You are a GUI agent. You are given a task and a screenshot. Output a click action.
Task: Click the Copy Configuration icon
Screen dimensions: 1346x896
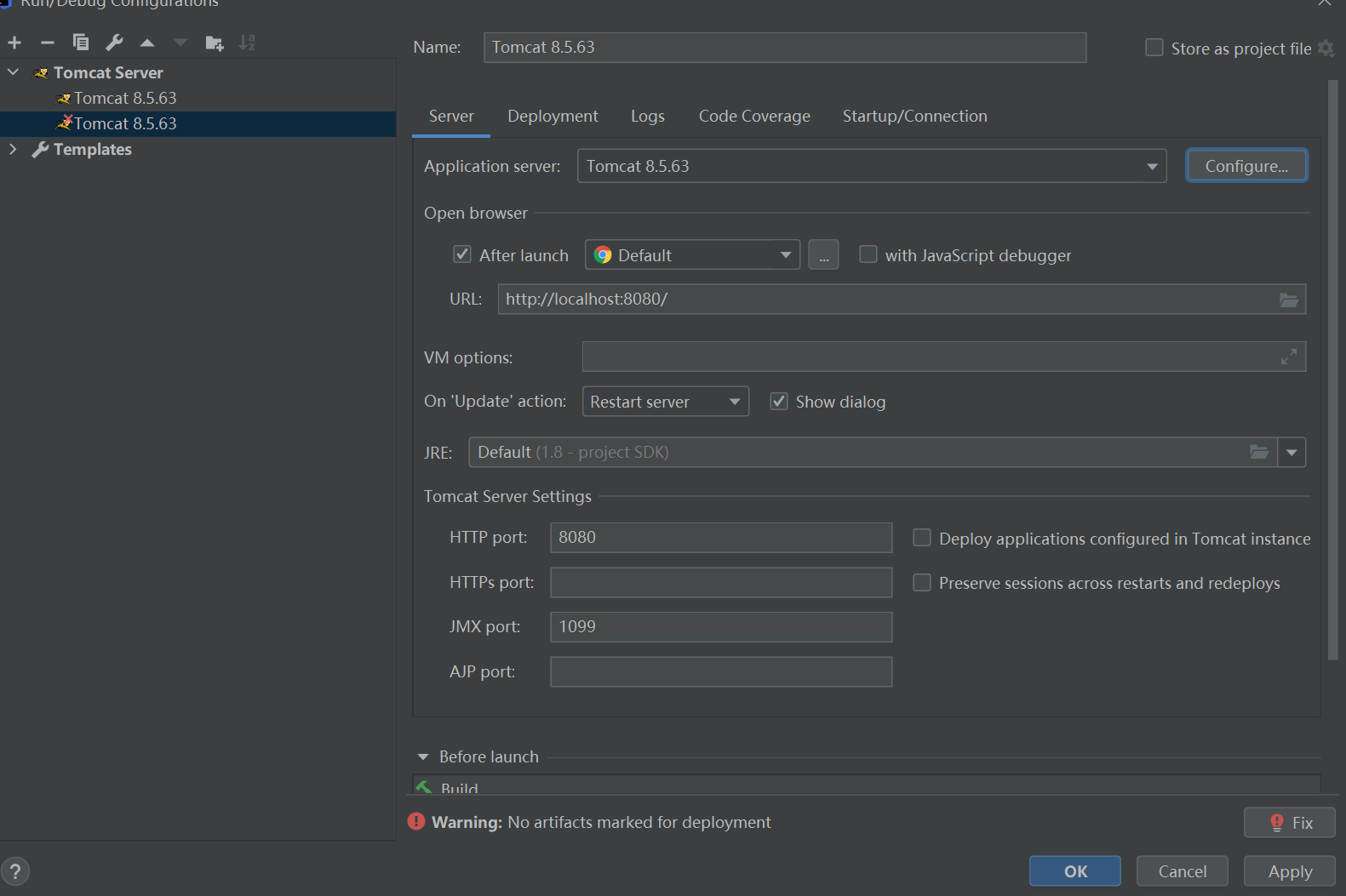click(81, 43)
